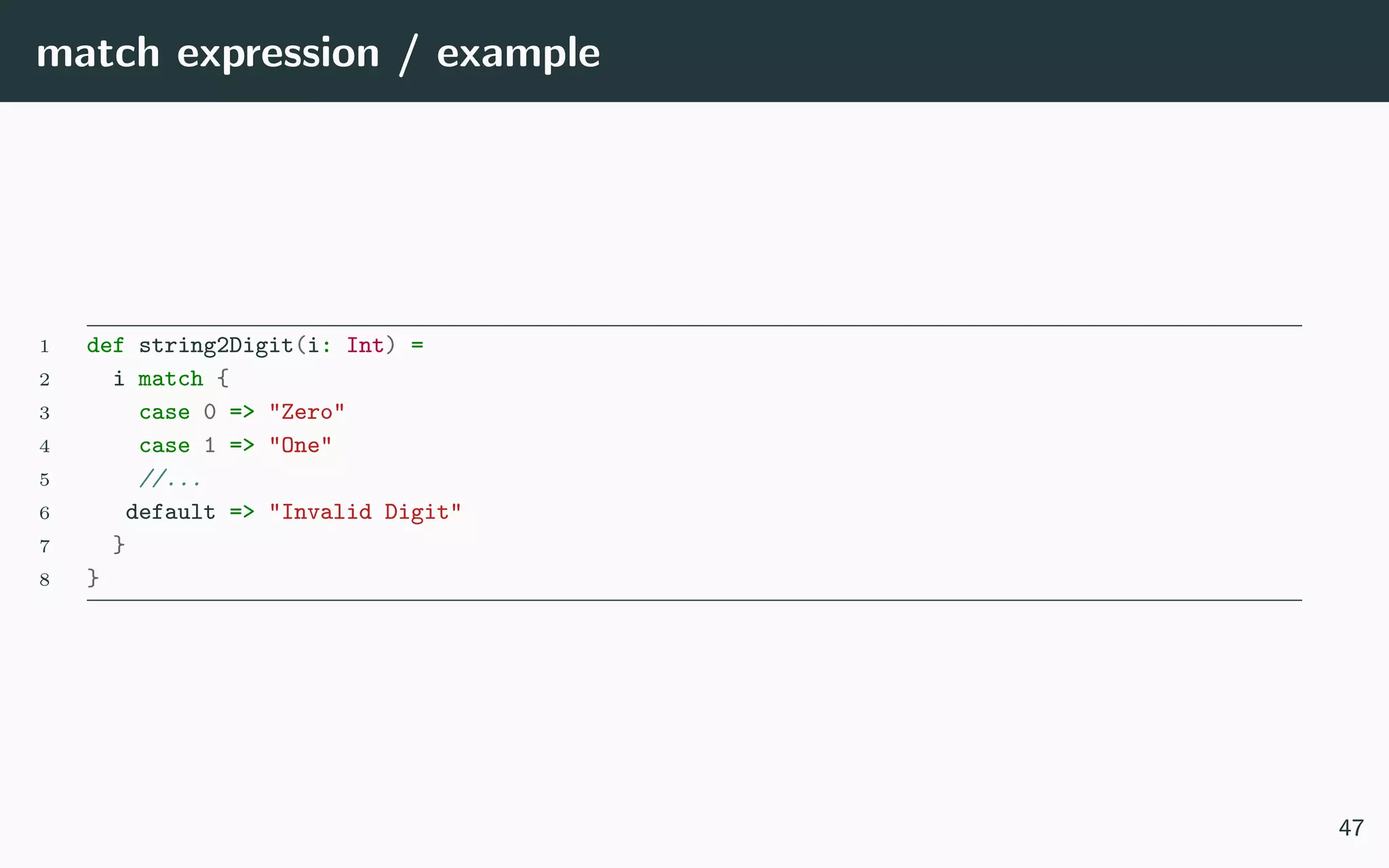Click the equals sign ending line 1
This screenshot has width=1389, height=868.
[x=417, y=345]
